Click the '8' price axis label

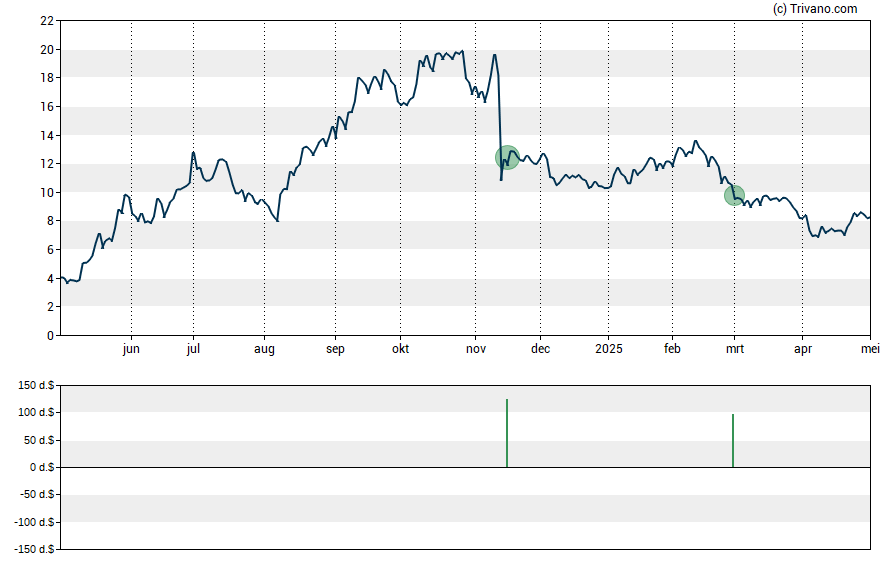tap(50, 221)
